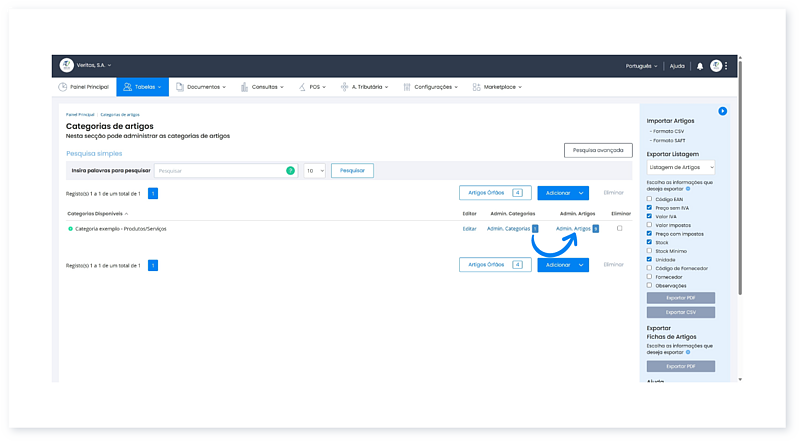Click the green help icon in search field

pos(291,171)
